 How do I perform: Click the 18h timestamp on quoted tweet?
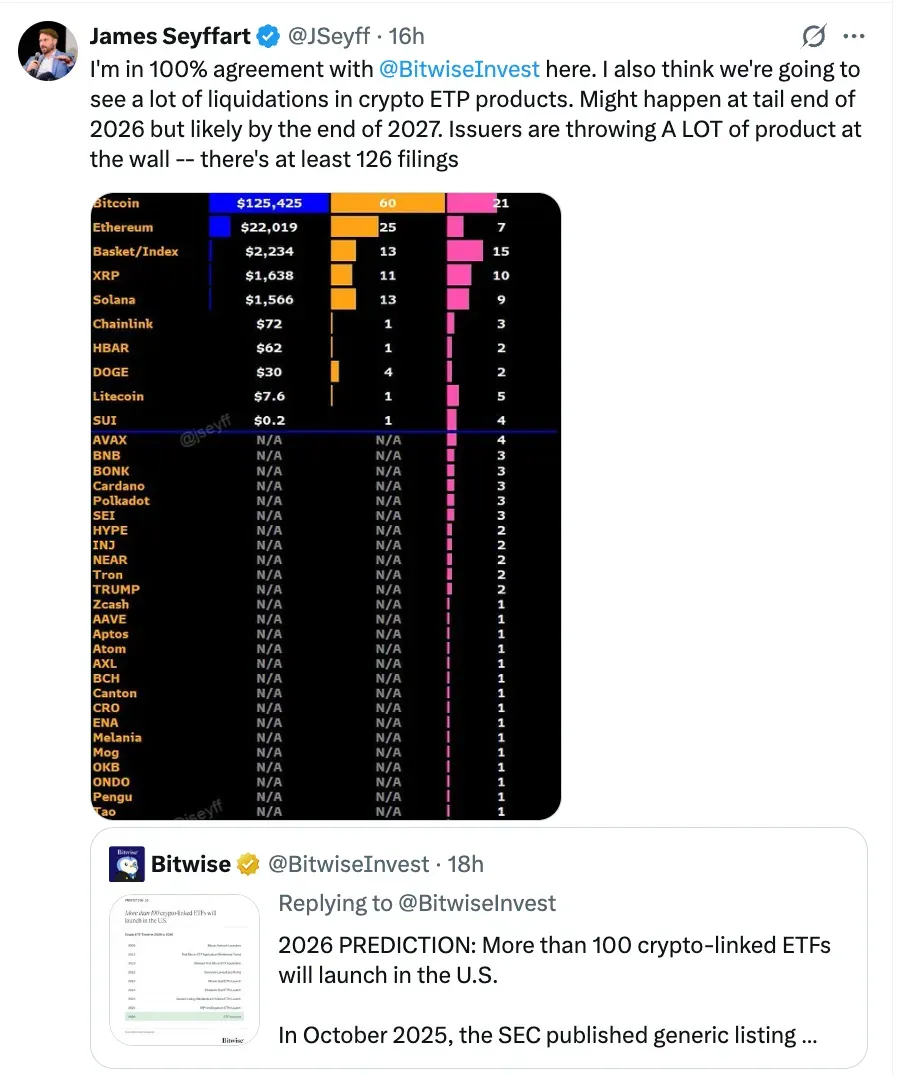pyautogui.click(x=465, y=863)
